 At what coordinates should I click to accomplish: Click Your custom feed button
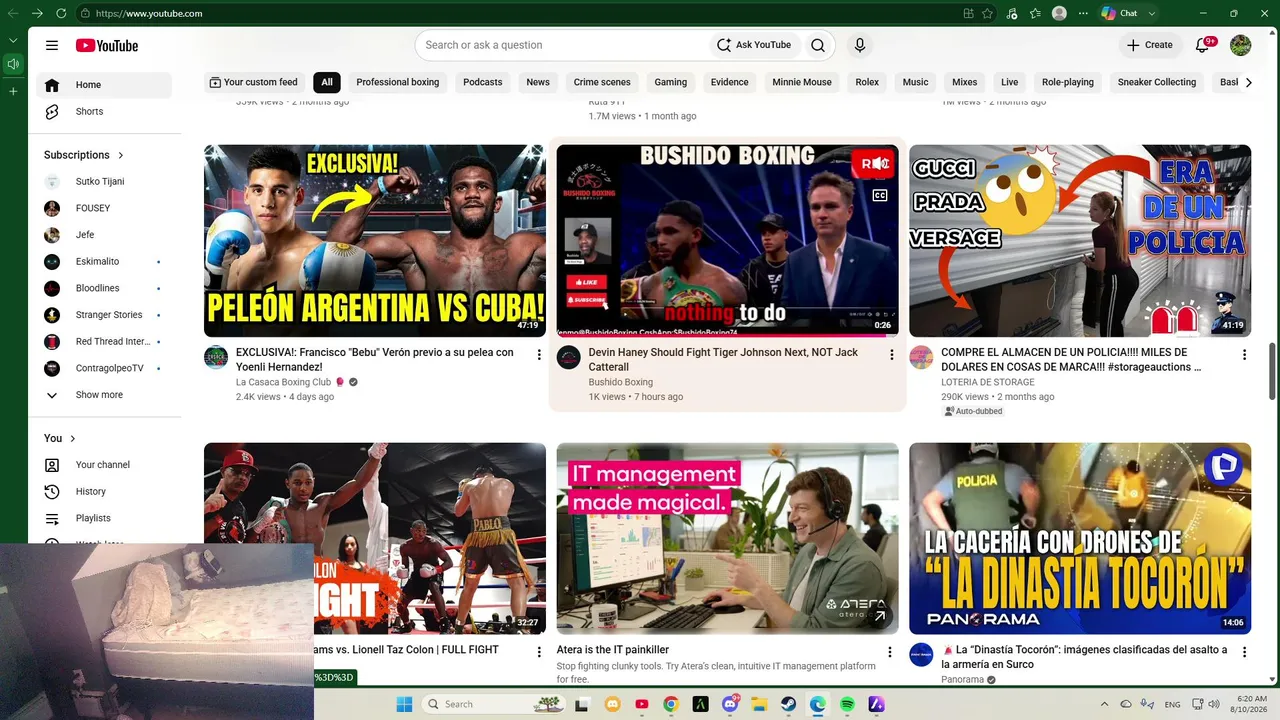point(253,82)
